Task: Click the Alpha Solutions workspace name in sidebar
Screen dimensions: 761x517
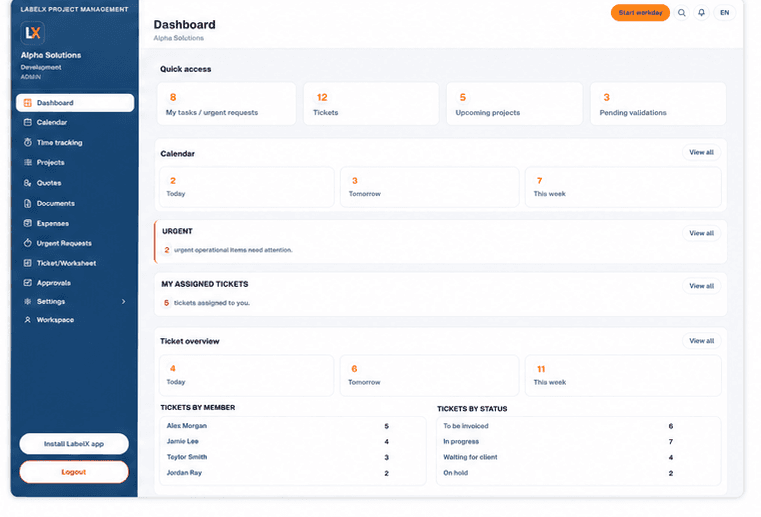Action: pos(51,55)
